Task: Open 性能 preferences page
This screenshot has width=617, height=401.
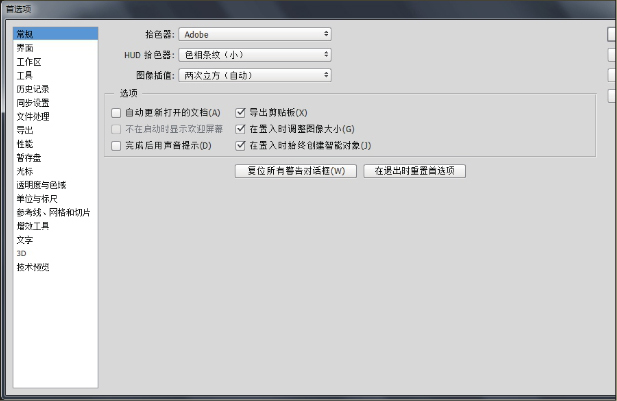Action: 25,144
